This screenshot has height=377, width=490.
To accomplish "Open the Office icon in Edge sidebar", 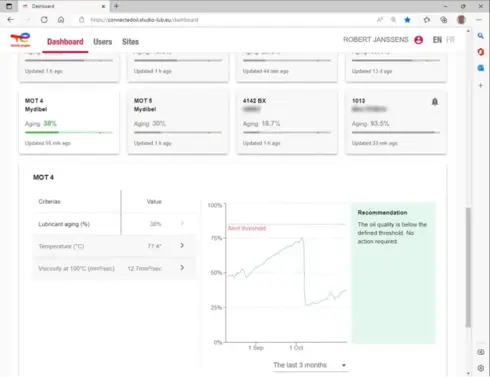I will point(480,52).
